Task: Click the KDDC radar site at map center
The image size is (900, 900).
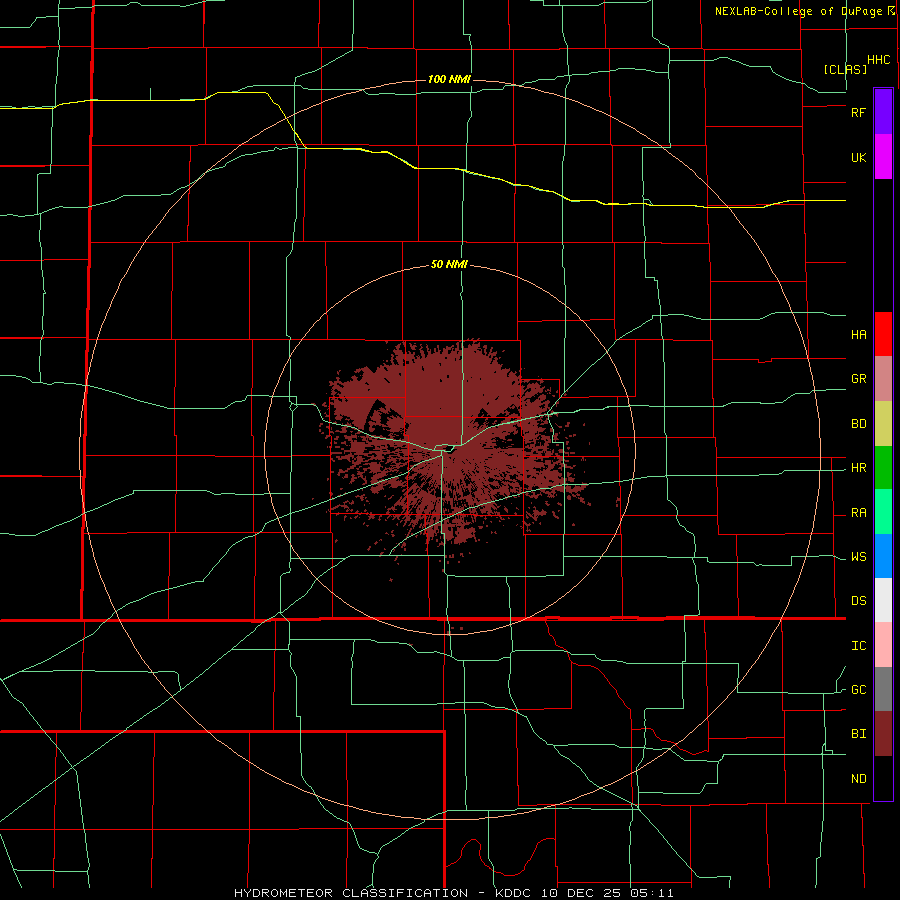Action: pos(449,449)
